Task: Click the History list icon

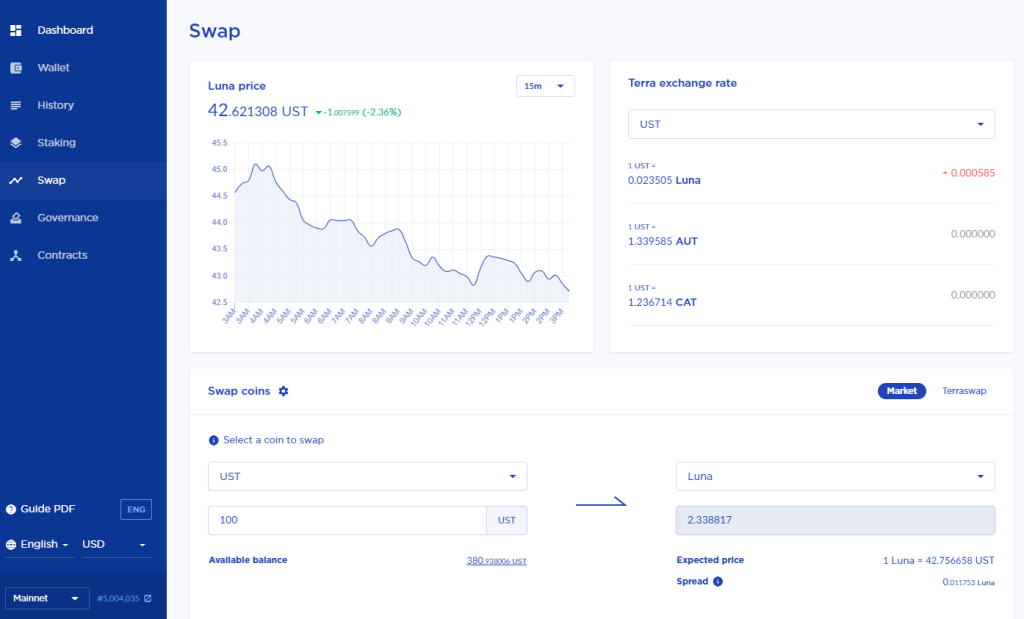Action: point(16,105)
